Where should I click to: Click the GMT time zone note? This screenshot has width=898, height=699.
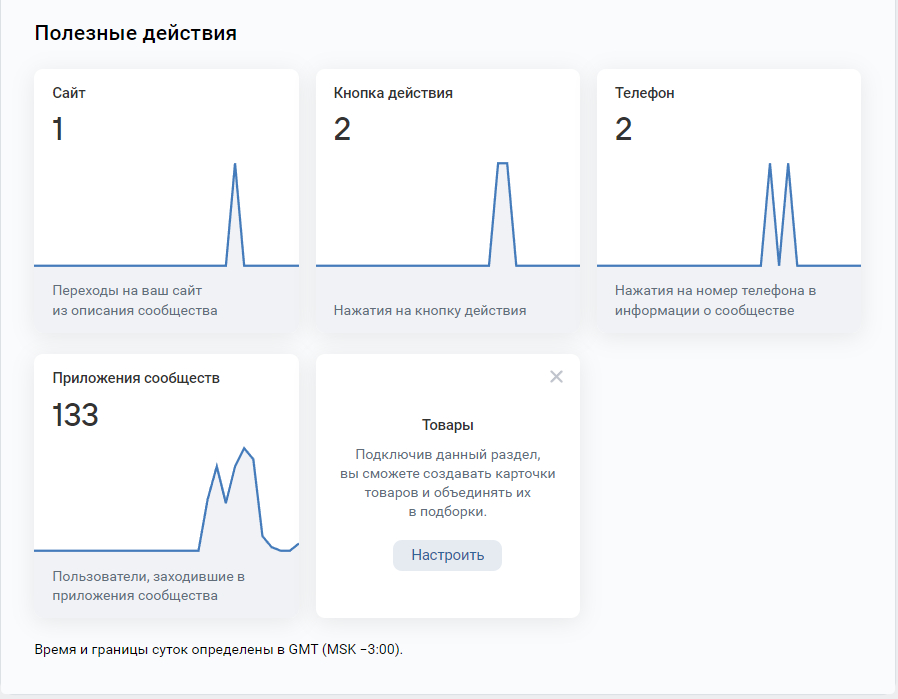click(x=218, y=649)
